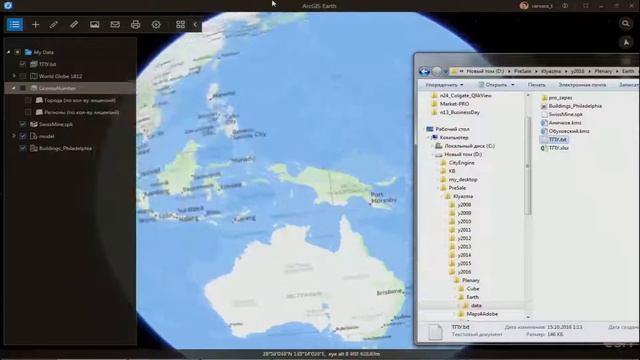Screen dimensions: 640x360
Task: Select the Measure ruler tool
Action: (x=74, y=24)
